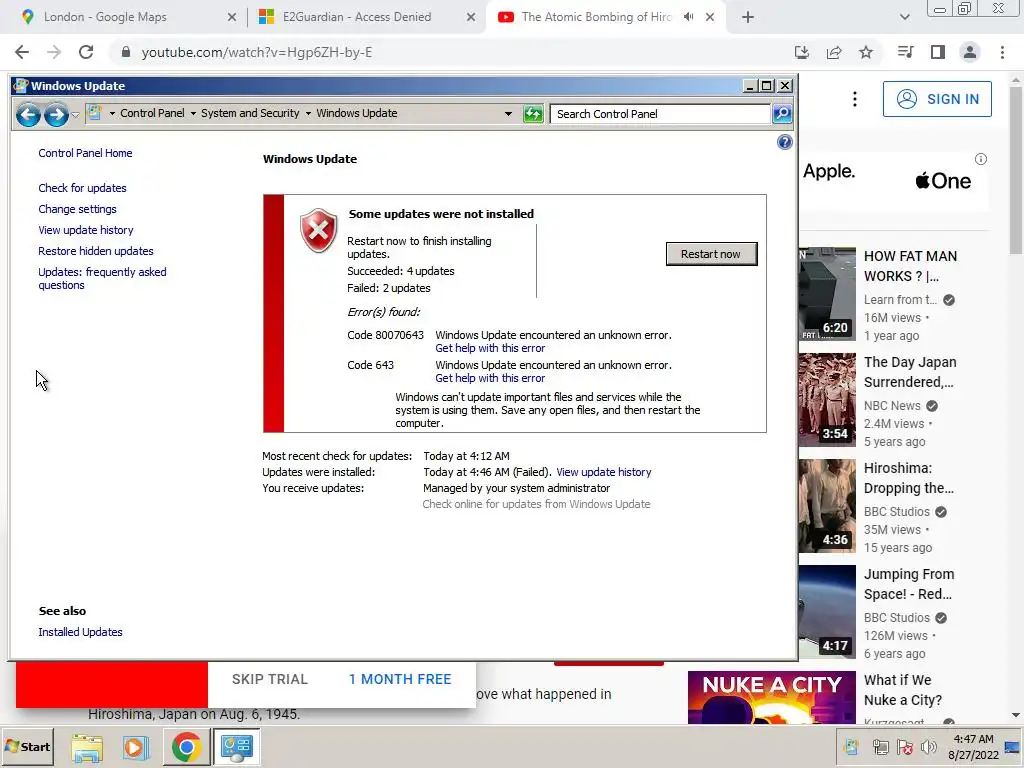Screen dimensions: 1024x768
Task: Go forward in the Windows Update window
Action: tap(56, 115)
